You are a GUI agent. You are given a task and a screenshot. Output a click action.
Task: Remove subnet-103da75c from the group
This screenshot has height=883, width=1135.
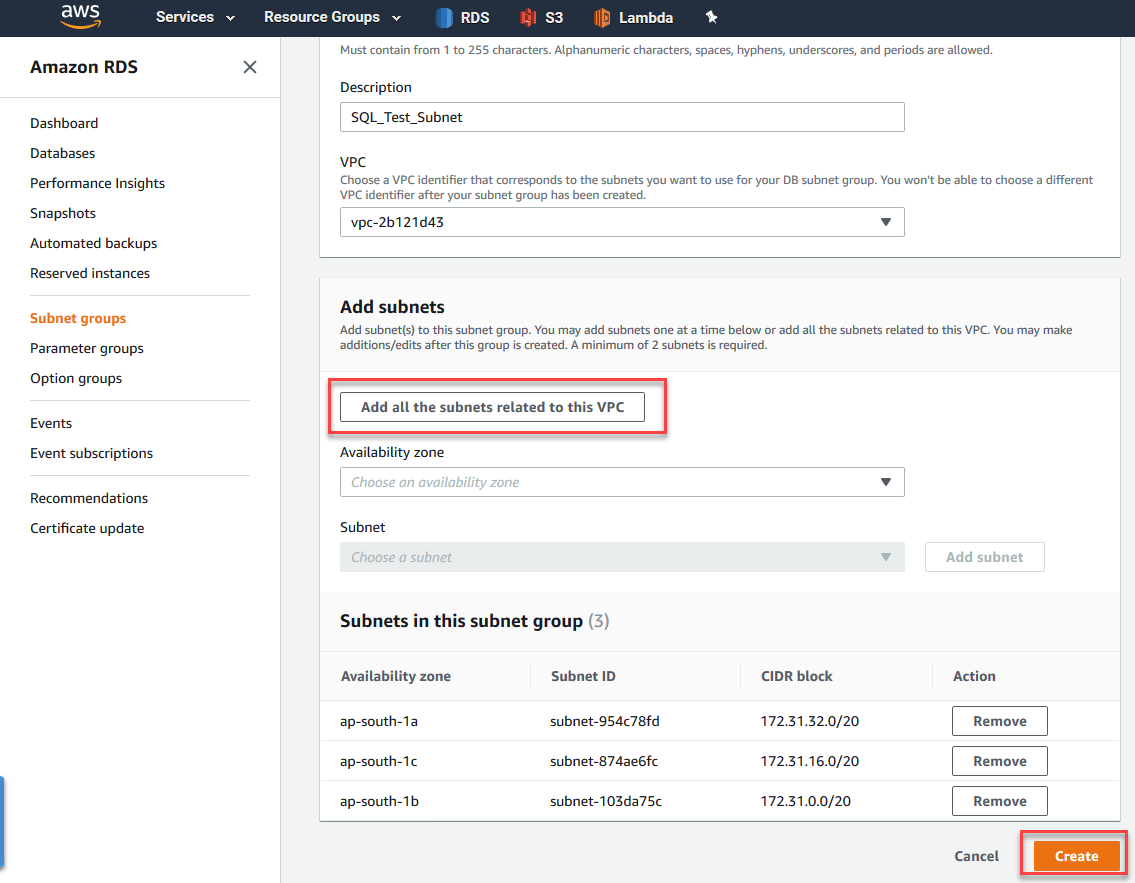[x=999, y=801]
